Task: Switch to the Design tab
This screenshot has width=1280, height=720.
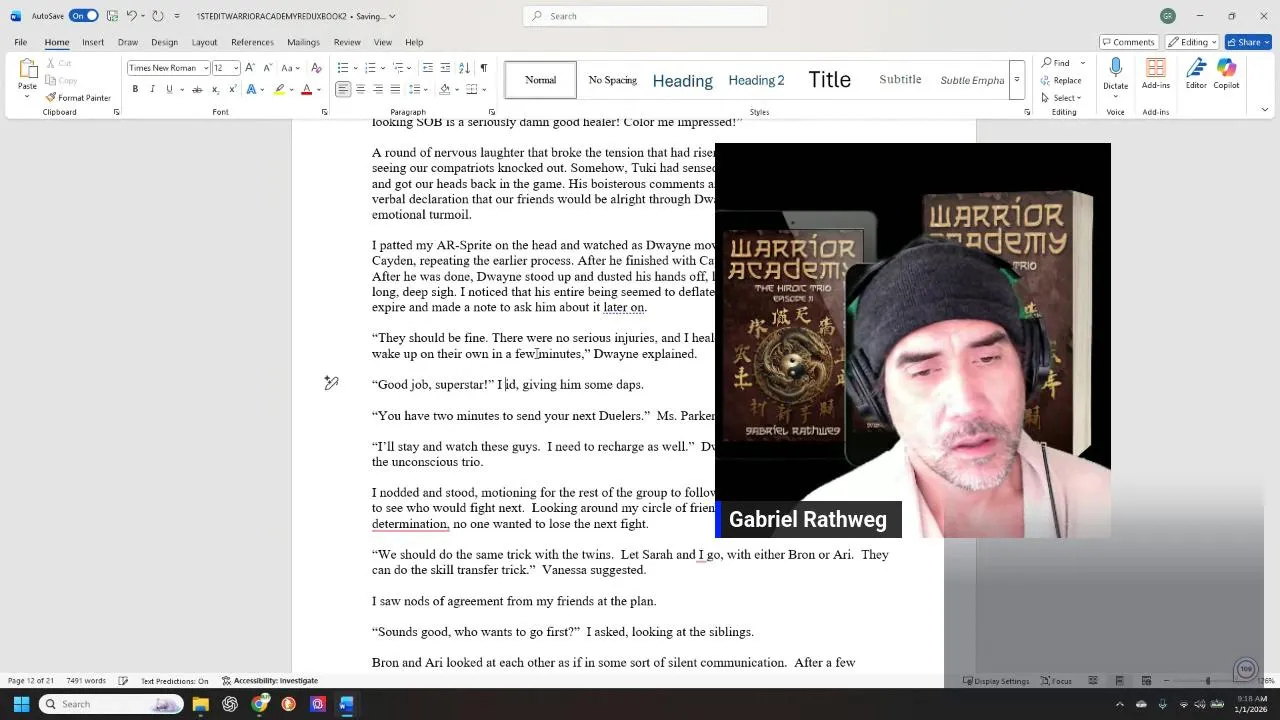Action: tap(164, 42)
